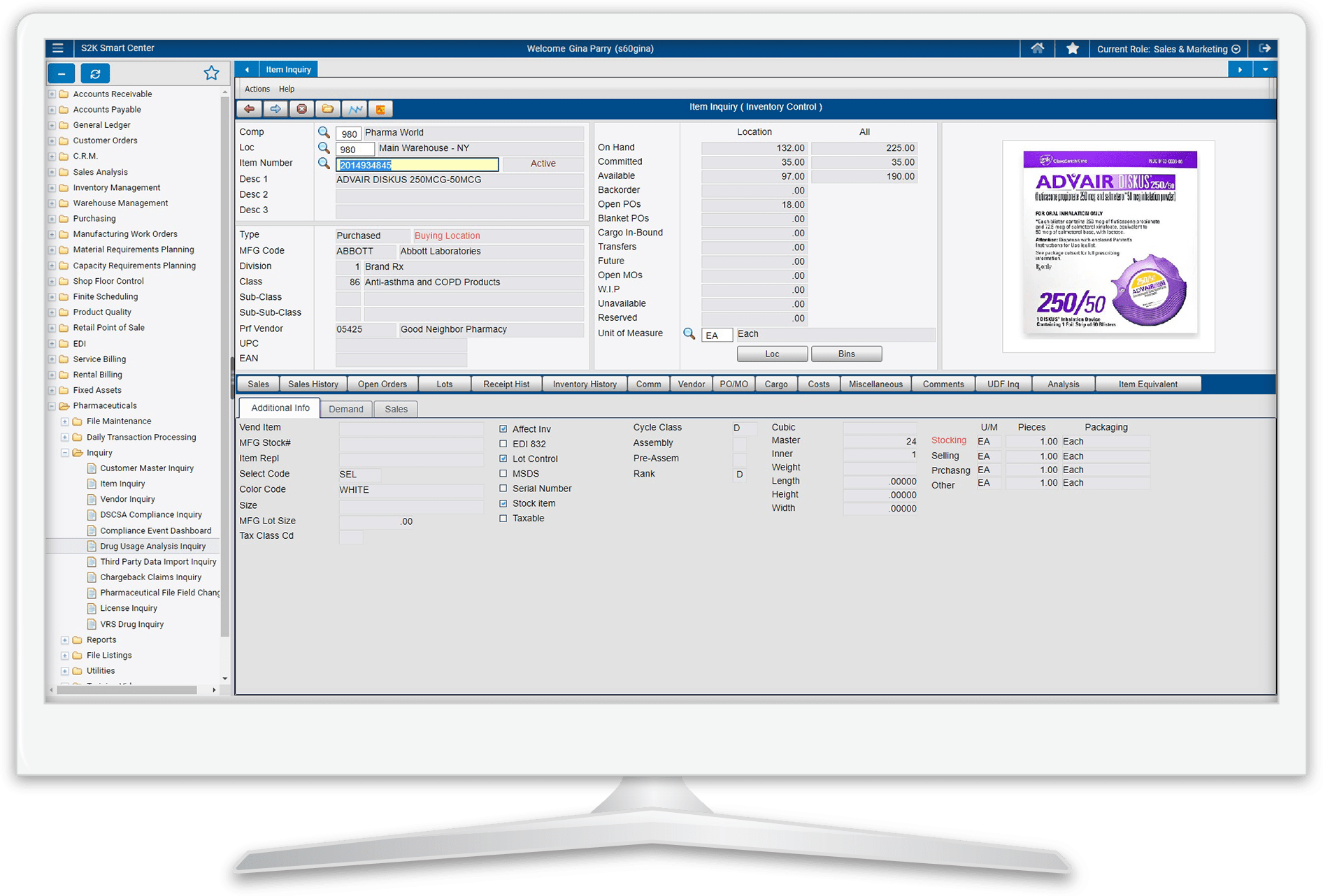Open the Actions menu
This screenshot has width=1323, height=896.
click(x=257, y=89)
